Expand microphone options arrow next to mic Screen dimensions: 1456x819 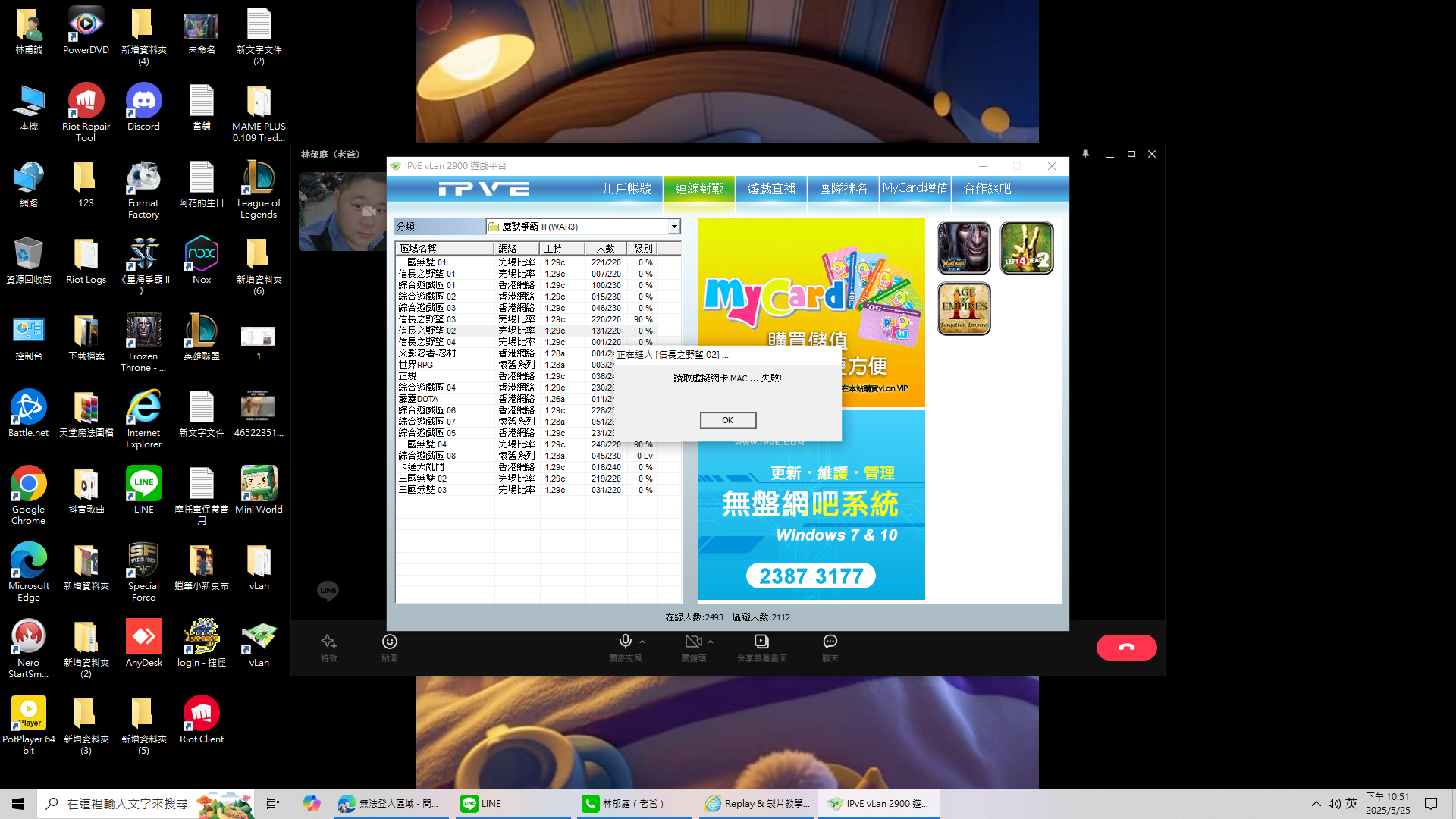pyautogui.click(x=642, y=642)
